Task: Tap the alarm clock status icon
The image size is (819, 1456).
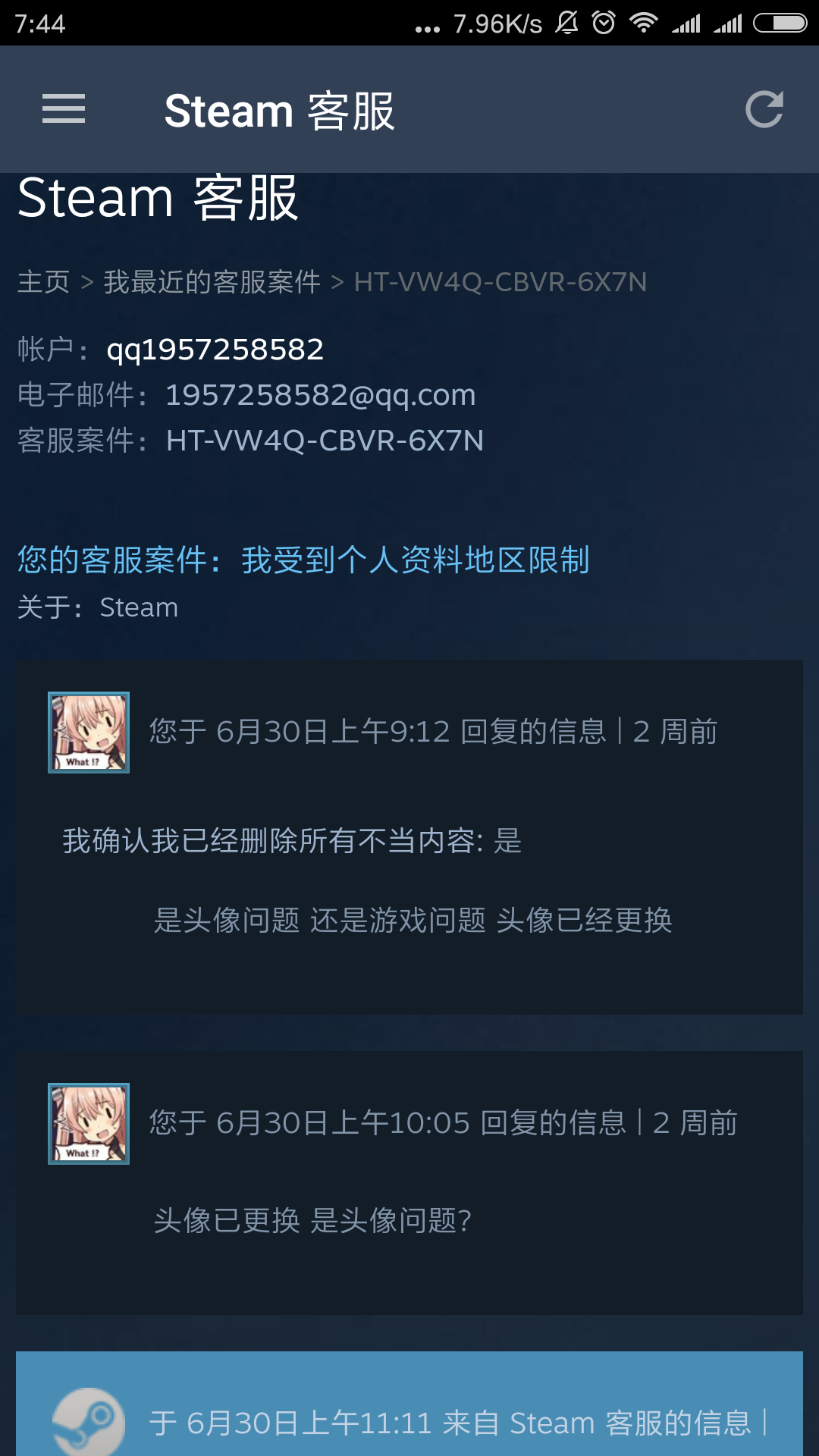Action: [x=604, y=23]
